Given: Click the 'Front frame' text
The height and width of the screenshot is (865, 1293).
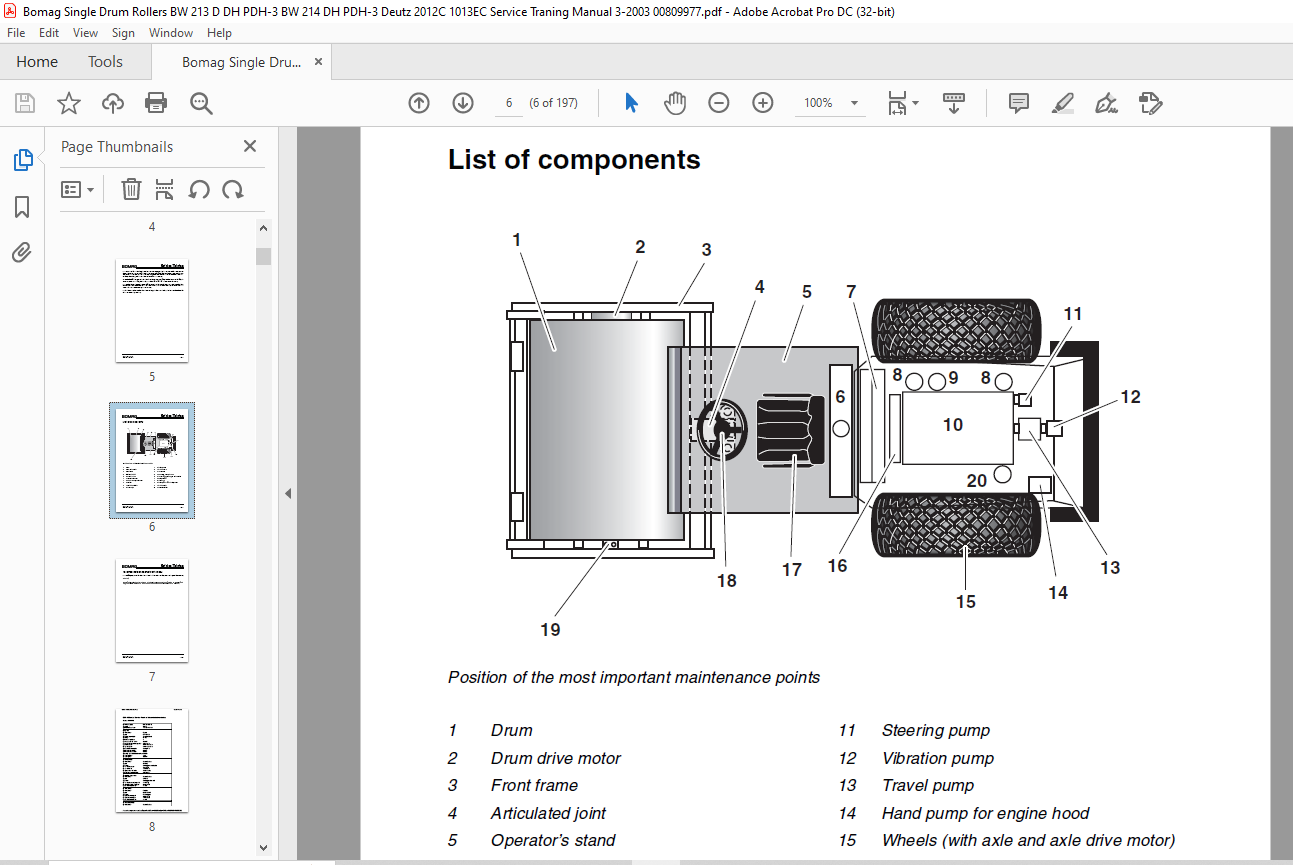Looking at the screenshot, I should tap(534, 786).
